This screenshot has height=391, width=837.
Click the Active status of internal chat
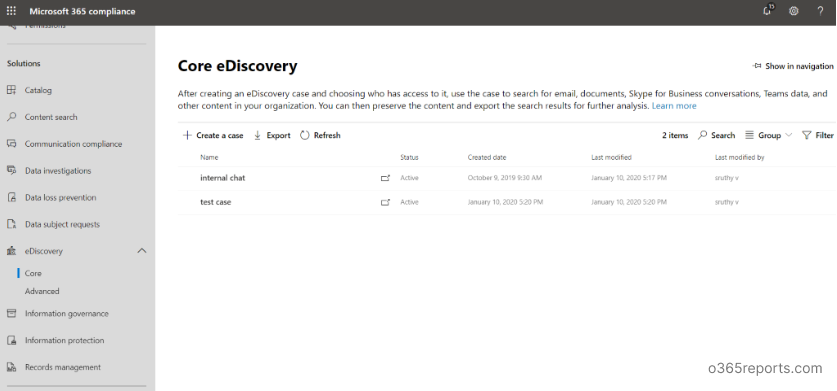(409, 178)
